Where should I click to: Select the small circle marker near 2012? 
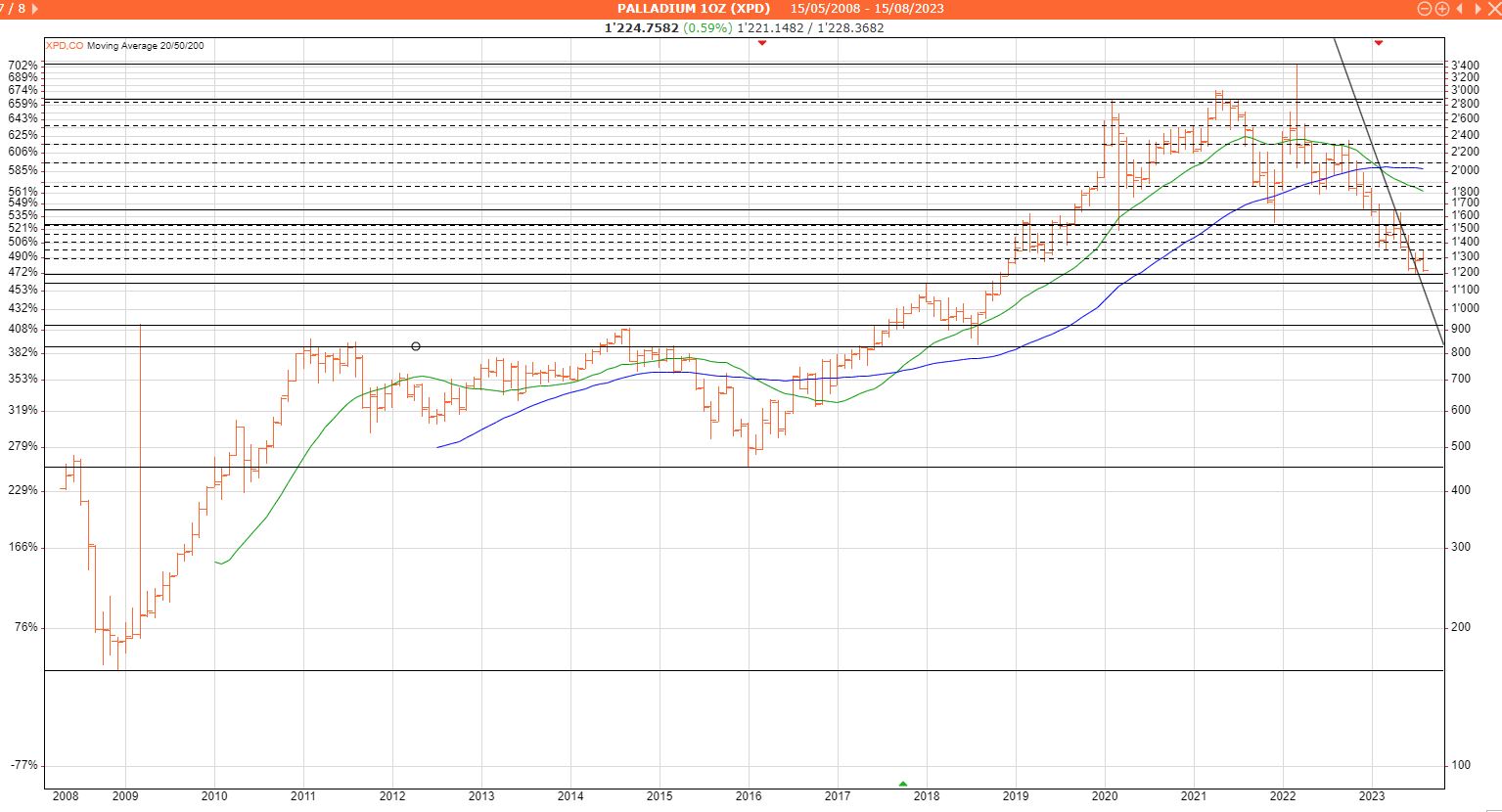point(416,346)
